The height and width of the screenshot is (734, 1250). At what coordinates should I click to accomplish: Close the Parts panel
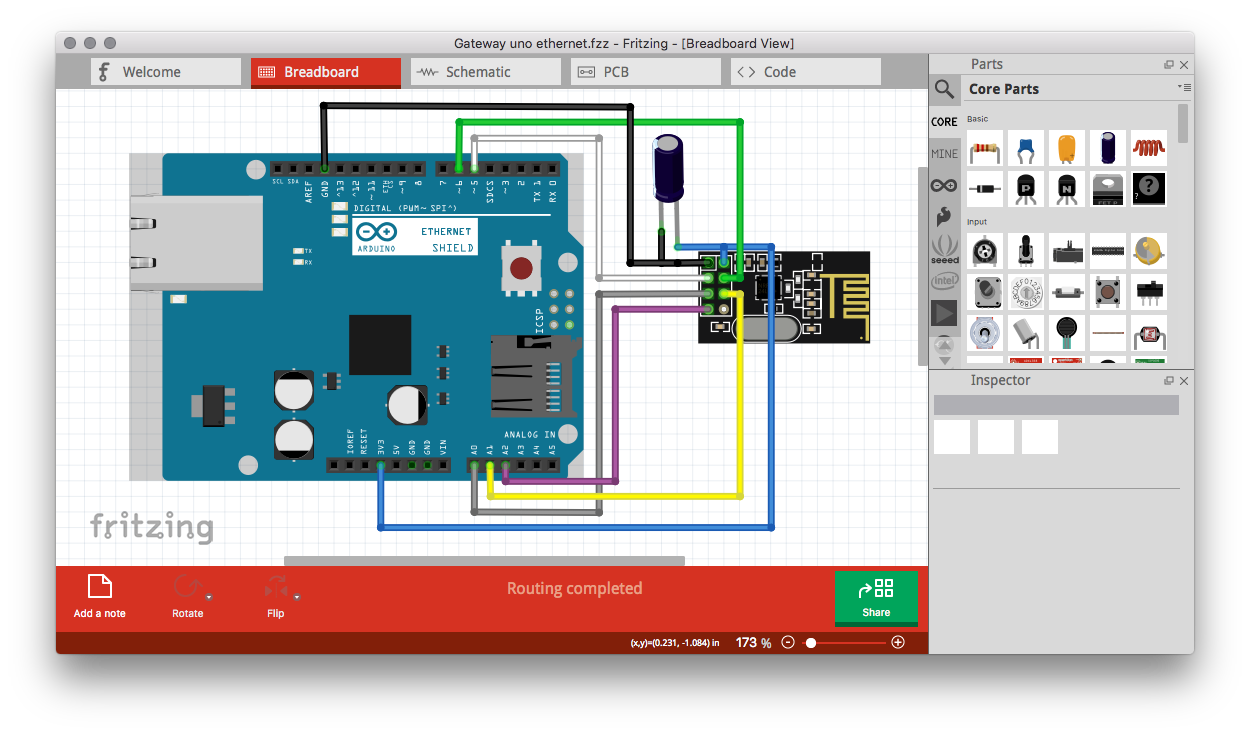1184,65
